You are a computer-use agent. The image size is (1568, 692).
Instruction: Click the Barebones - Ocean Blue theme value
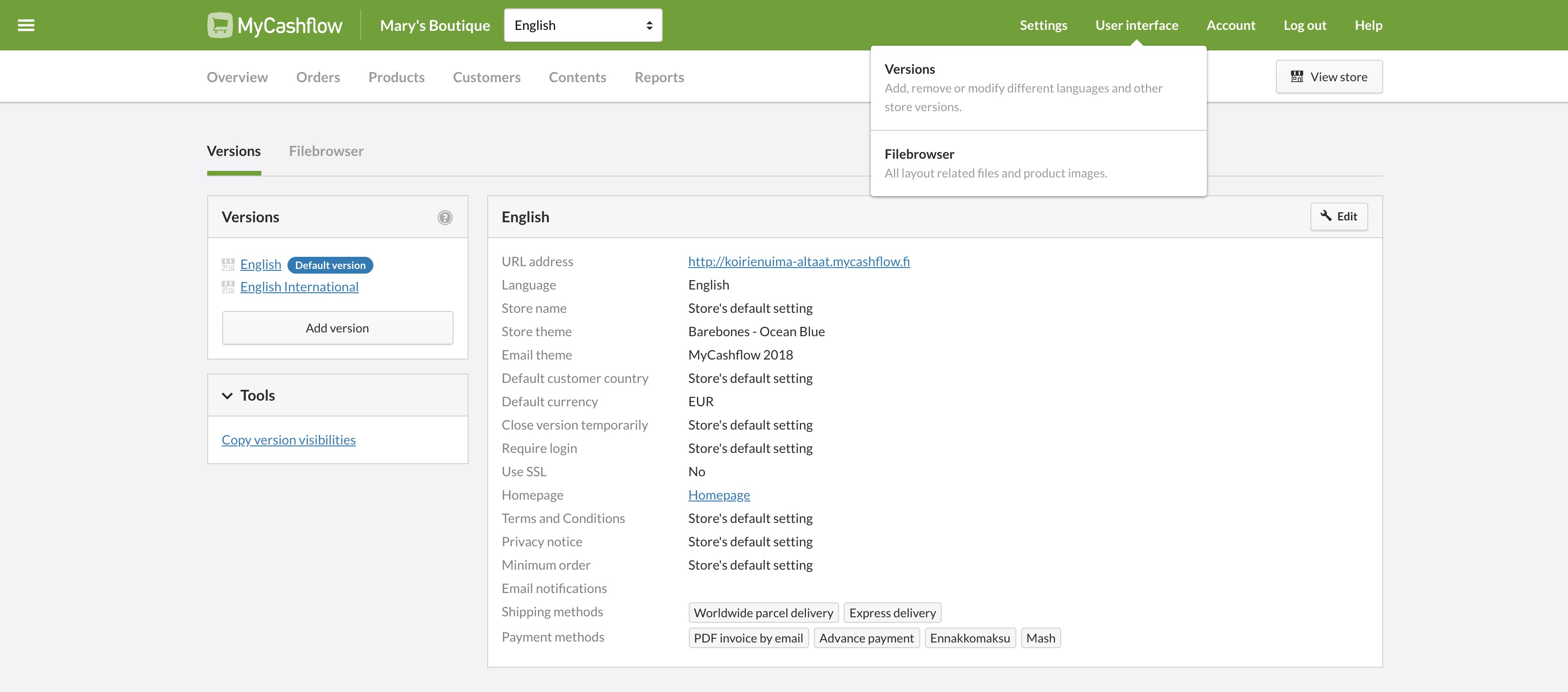(x=756, y=332)
